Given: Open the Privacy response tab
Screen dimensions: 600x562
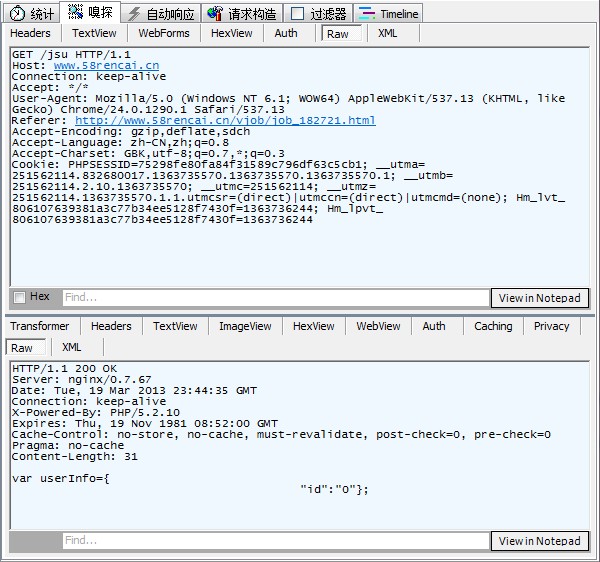Looking at the screenshot, I should tap(551, 326).
